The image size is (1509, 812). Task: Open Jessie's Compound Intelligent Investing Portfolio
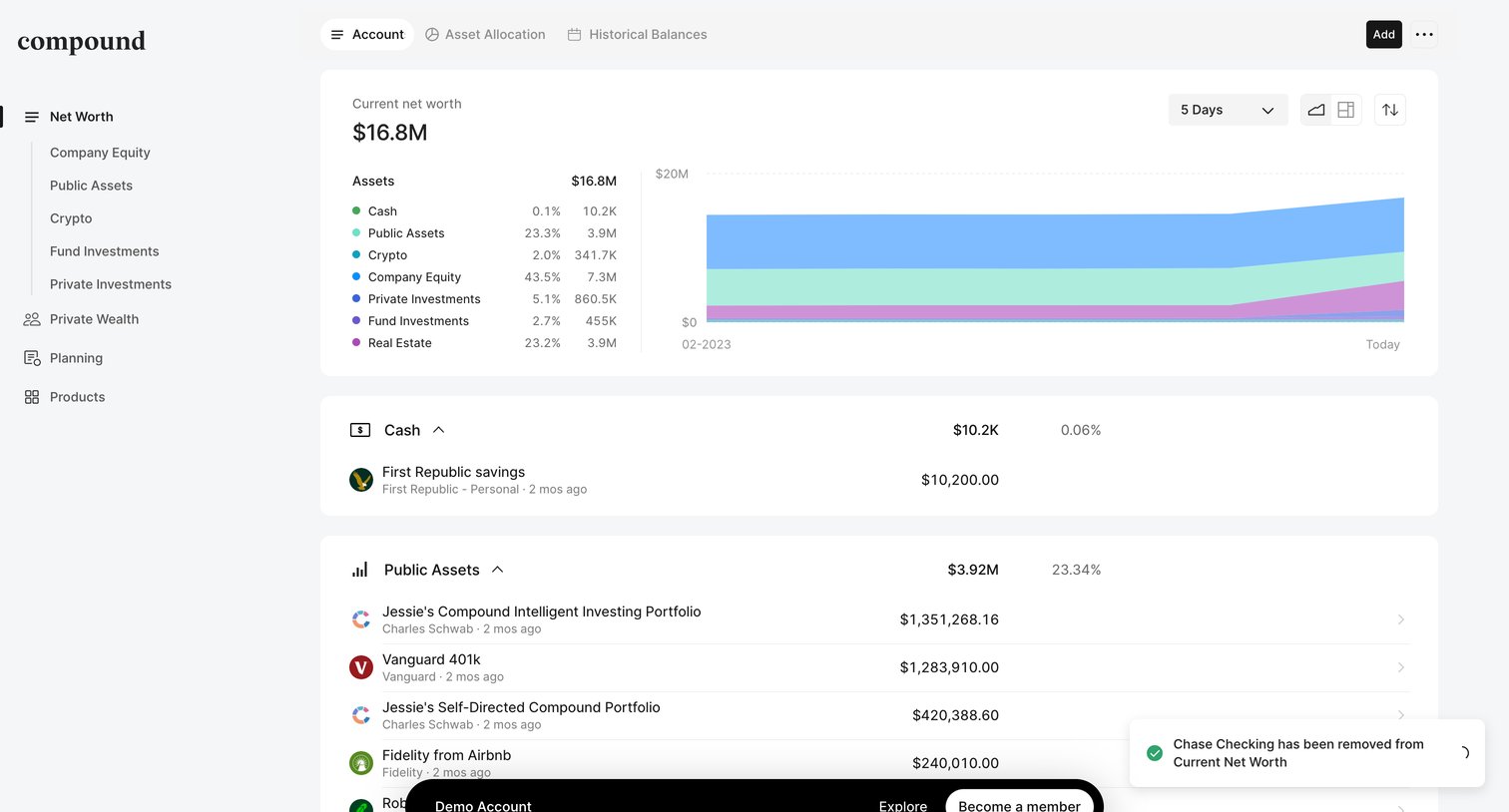click(878, 619)
